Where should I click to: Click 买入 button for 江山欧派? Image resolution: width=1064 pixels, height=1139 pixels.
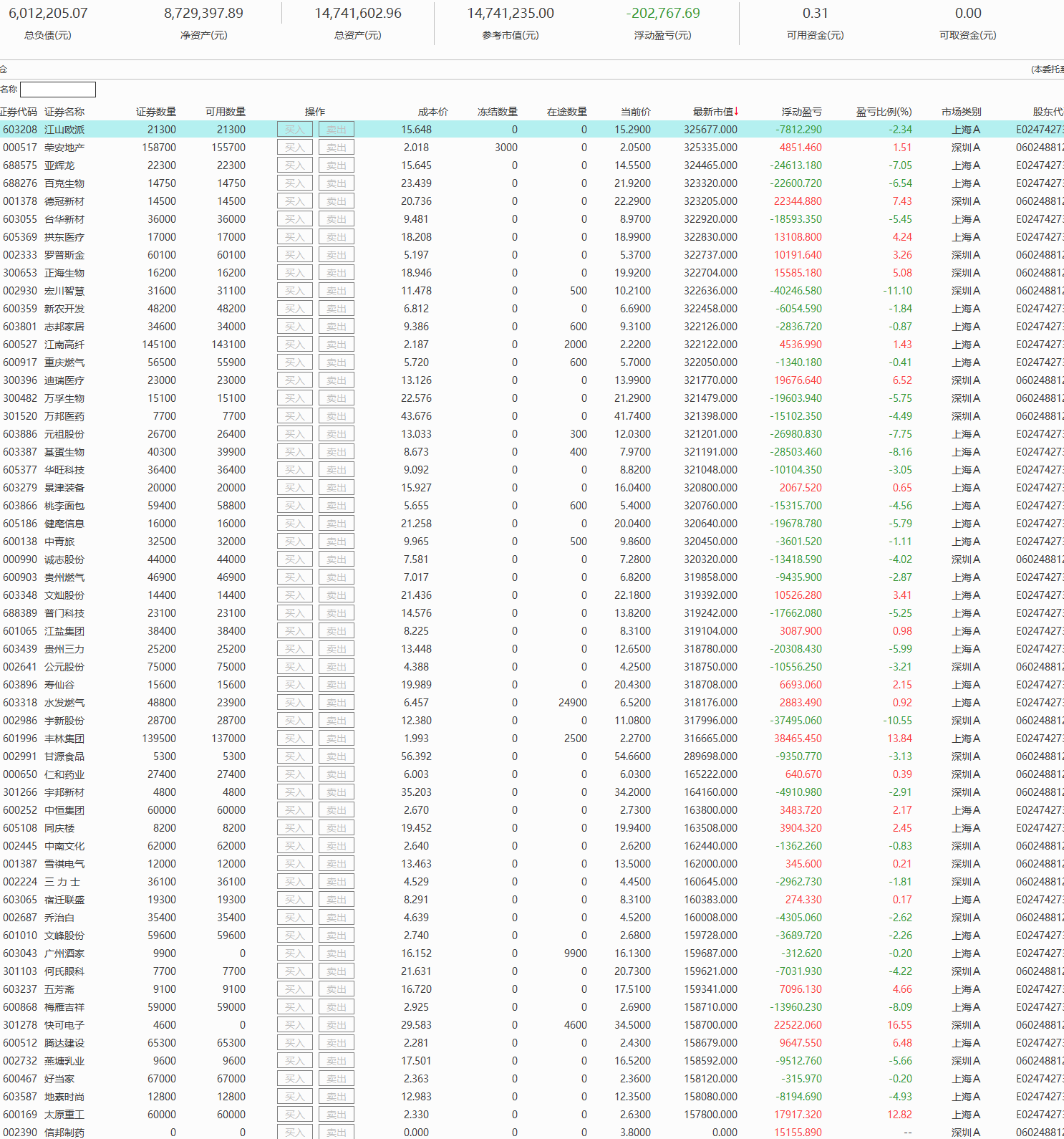pyautogui.click(x=294, y=130)
